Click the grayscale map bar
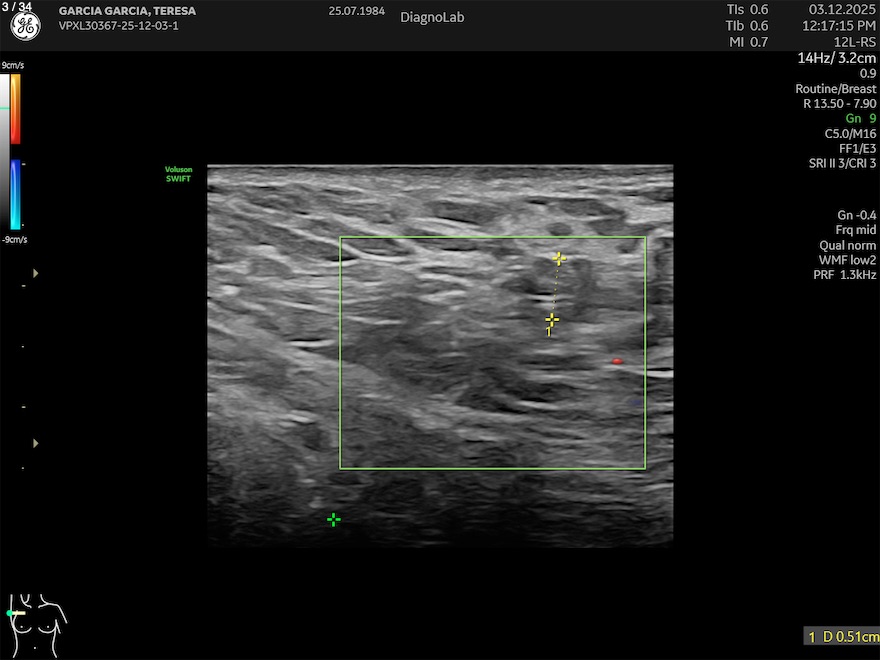This screenshot has height=660, width=880. 5,150
